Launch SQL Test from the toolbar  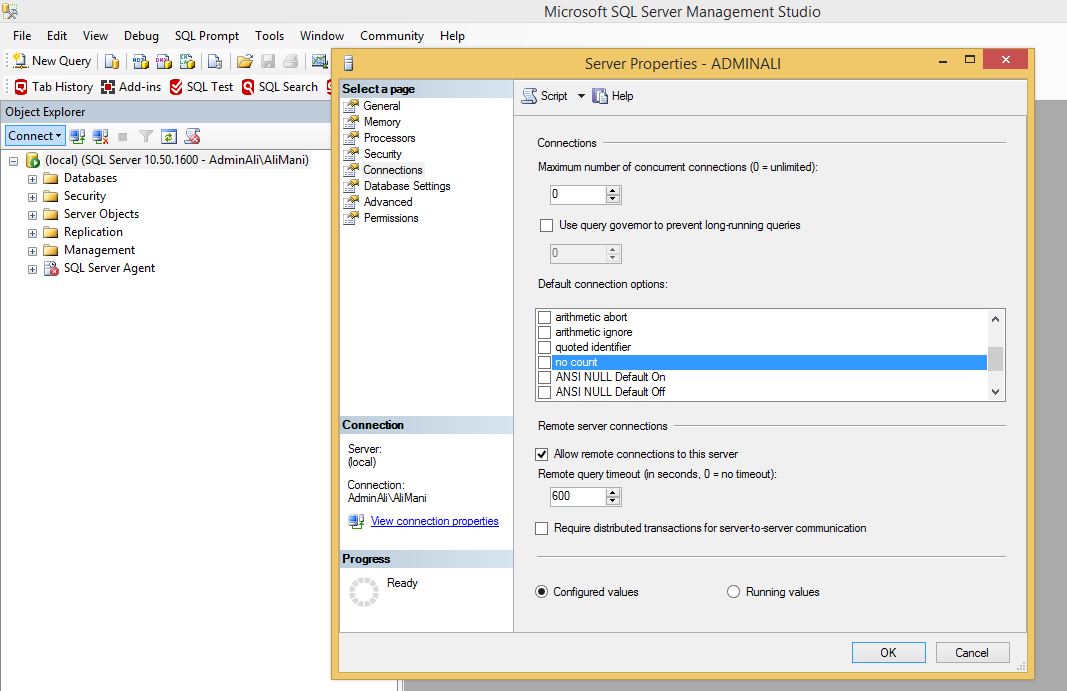coord(201,87)
